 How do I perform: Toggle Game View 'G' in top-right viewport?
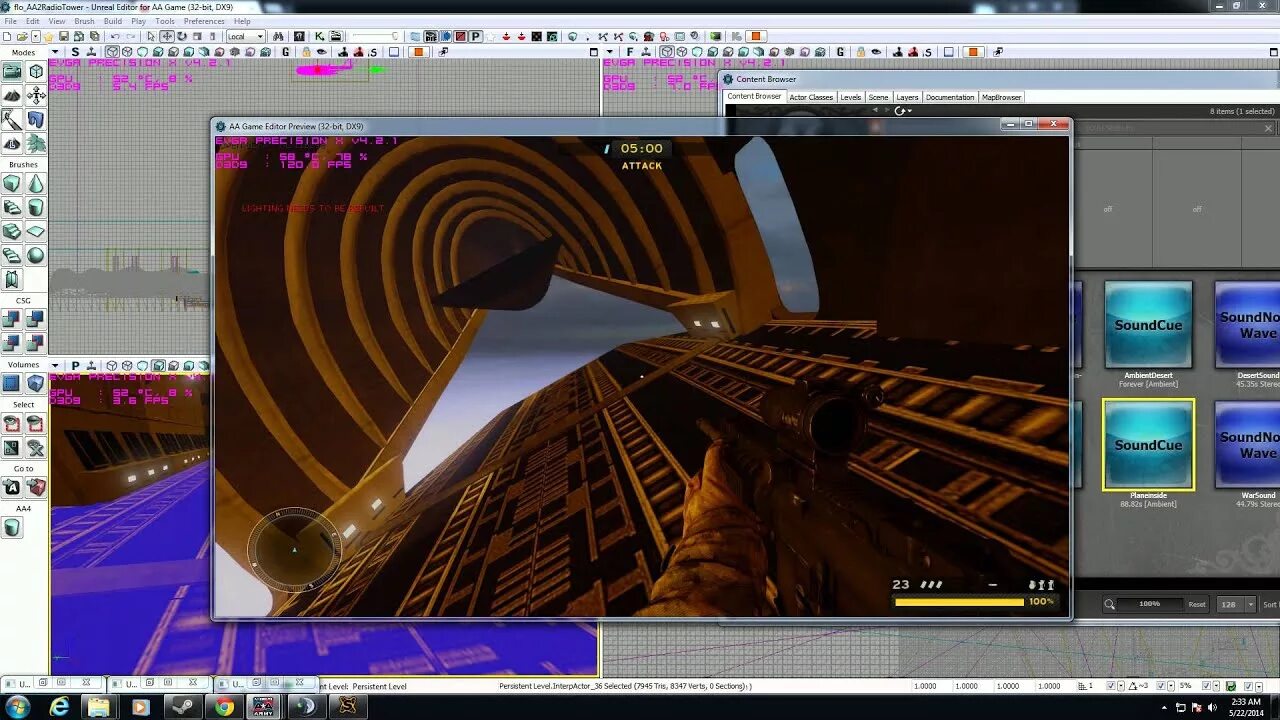coord(840,52)
